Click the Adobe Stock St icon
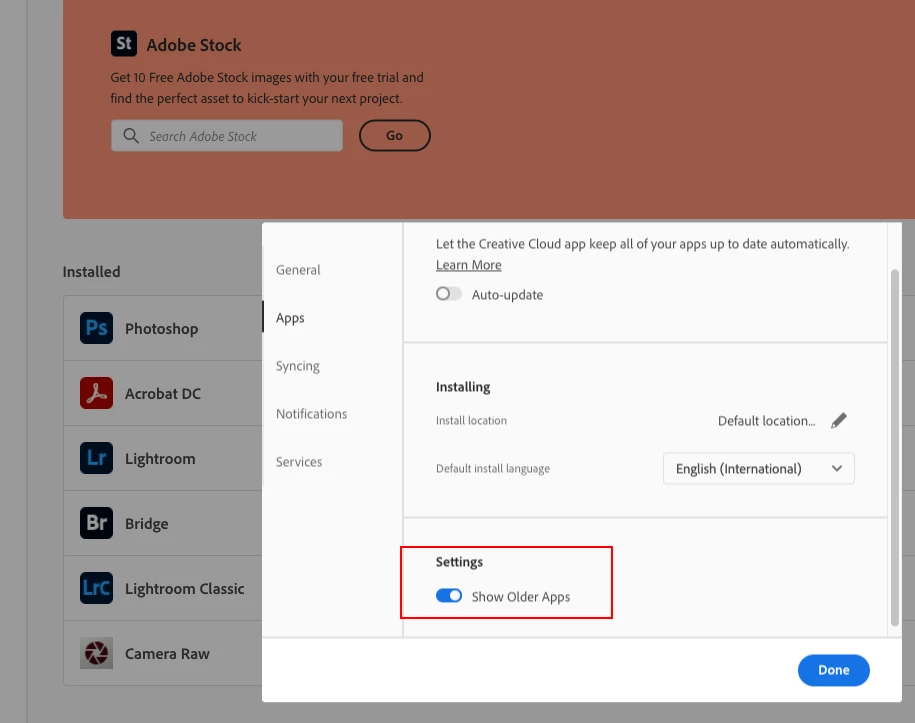The height and width of the screenshot is (723, 915). pos(124,44)
